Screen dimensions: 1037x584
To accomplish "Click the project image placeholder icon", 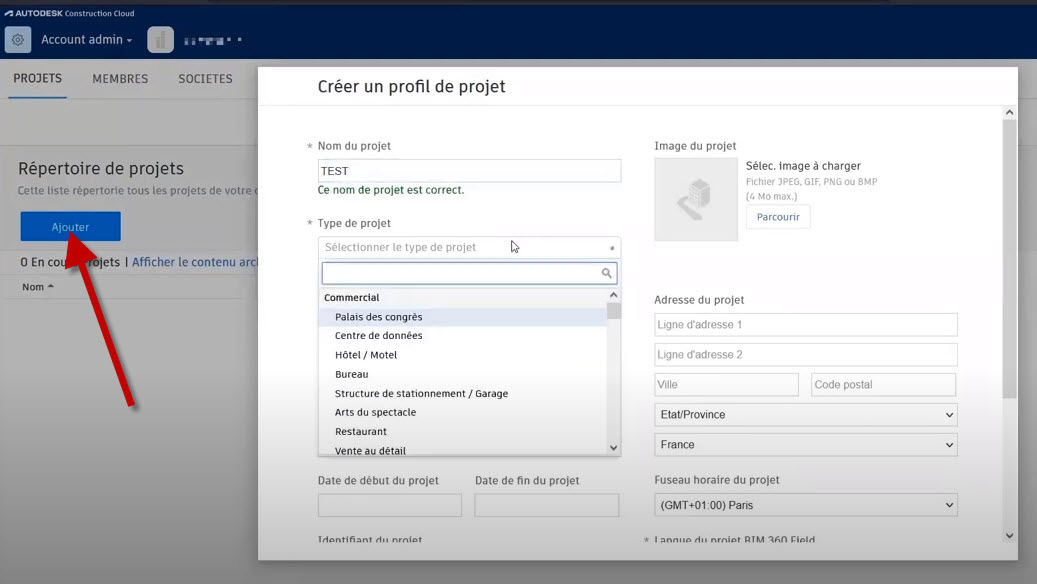I will 695,198.
